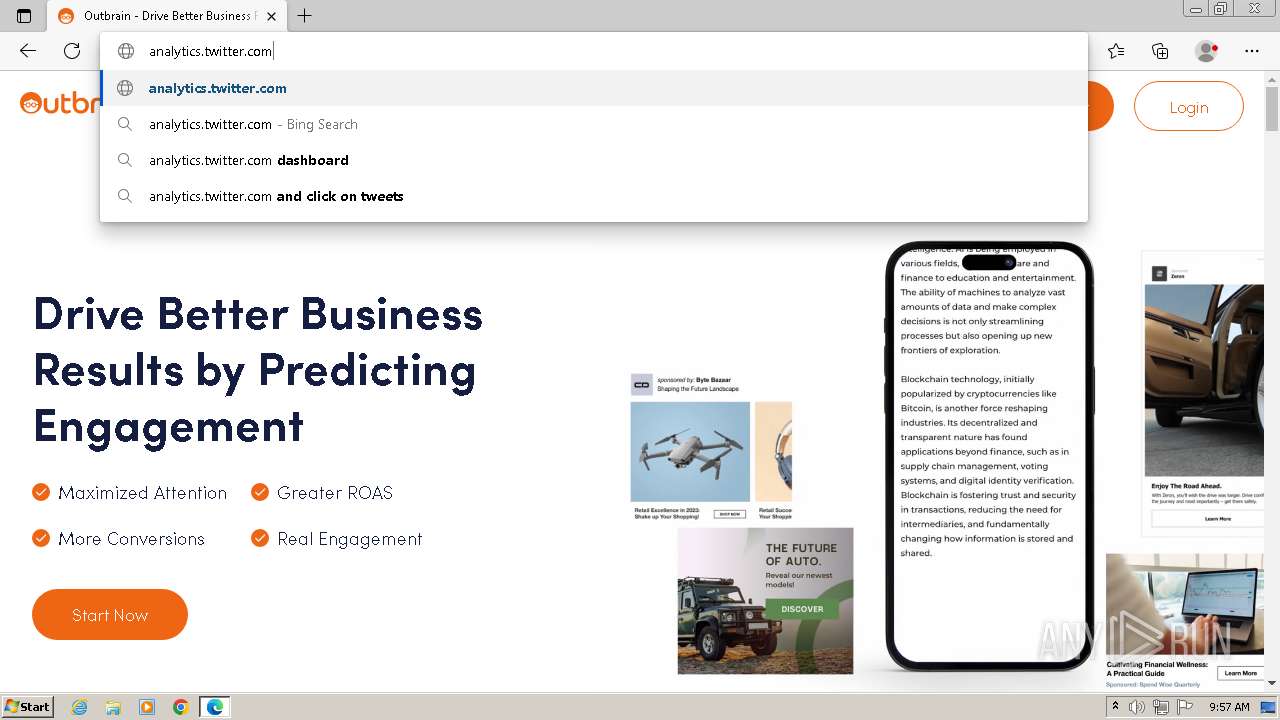Choose analytics.twitter.com Bing Search suggestion
1280x720 pixels.
pyautogui.click(x=594, y=124)
